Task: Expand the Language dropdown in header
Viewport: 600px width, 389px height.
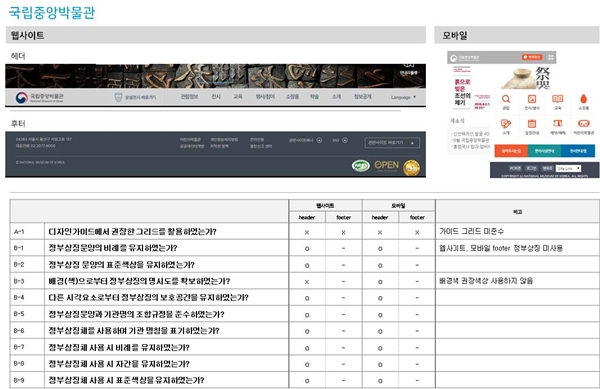Action: coord(403,97)
